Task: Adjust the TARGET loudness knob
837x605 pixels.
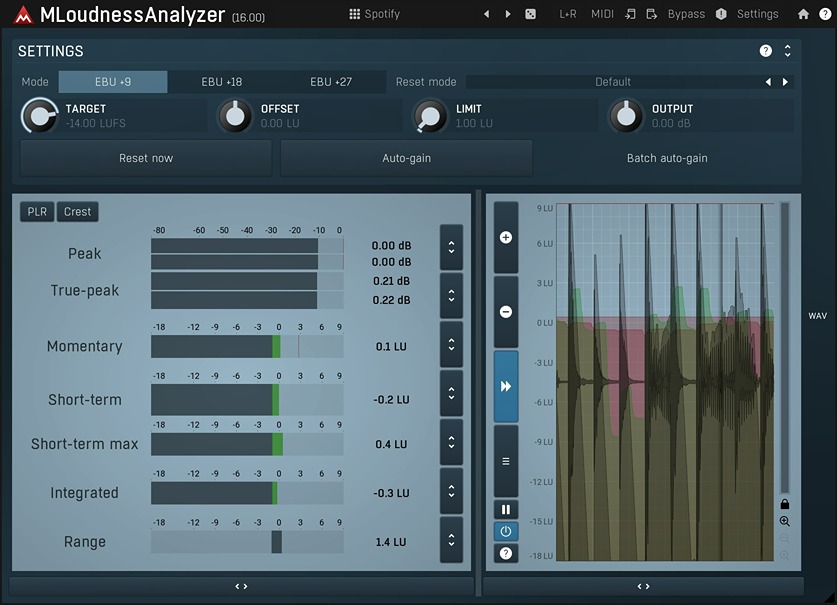Action: click(x=39, y=115)
